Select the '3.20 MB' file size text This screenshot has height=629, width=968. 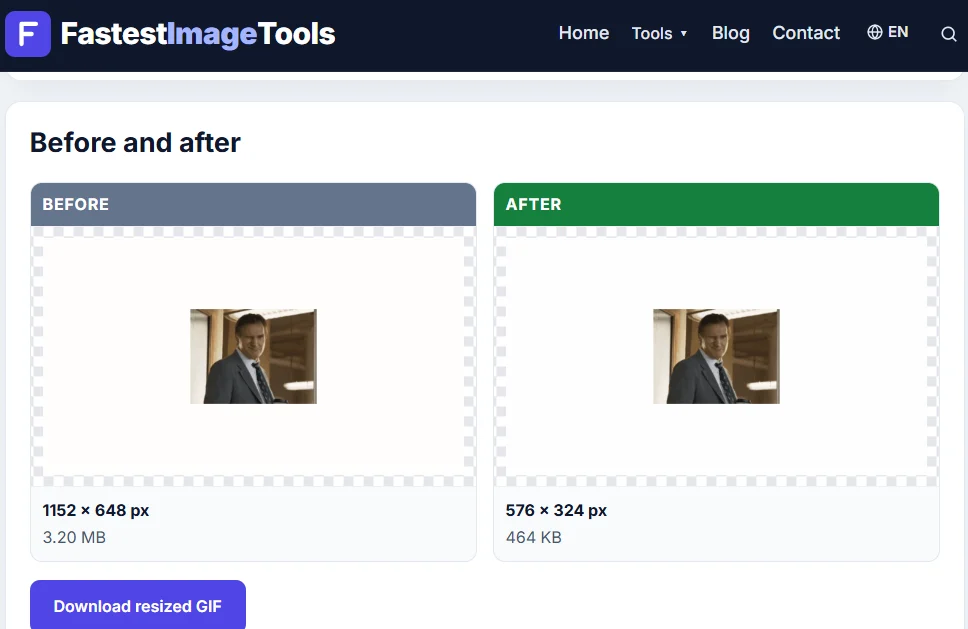(74, 537)
